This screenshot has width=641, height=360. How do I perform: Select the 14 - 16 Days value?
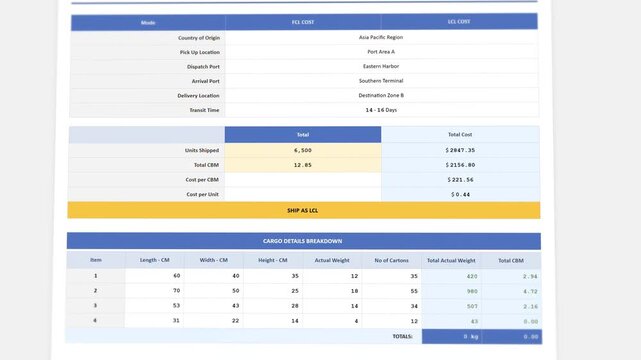coord(381,110)
